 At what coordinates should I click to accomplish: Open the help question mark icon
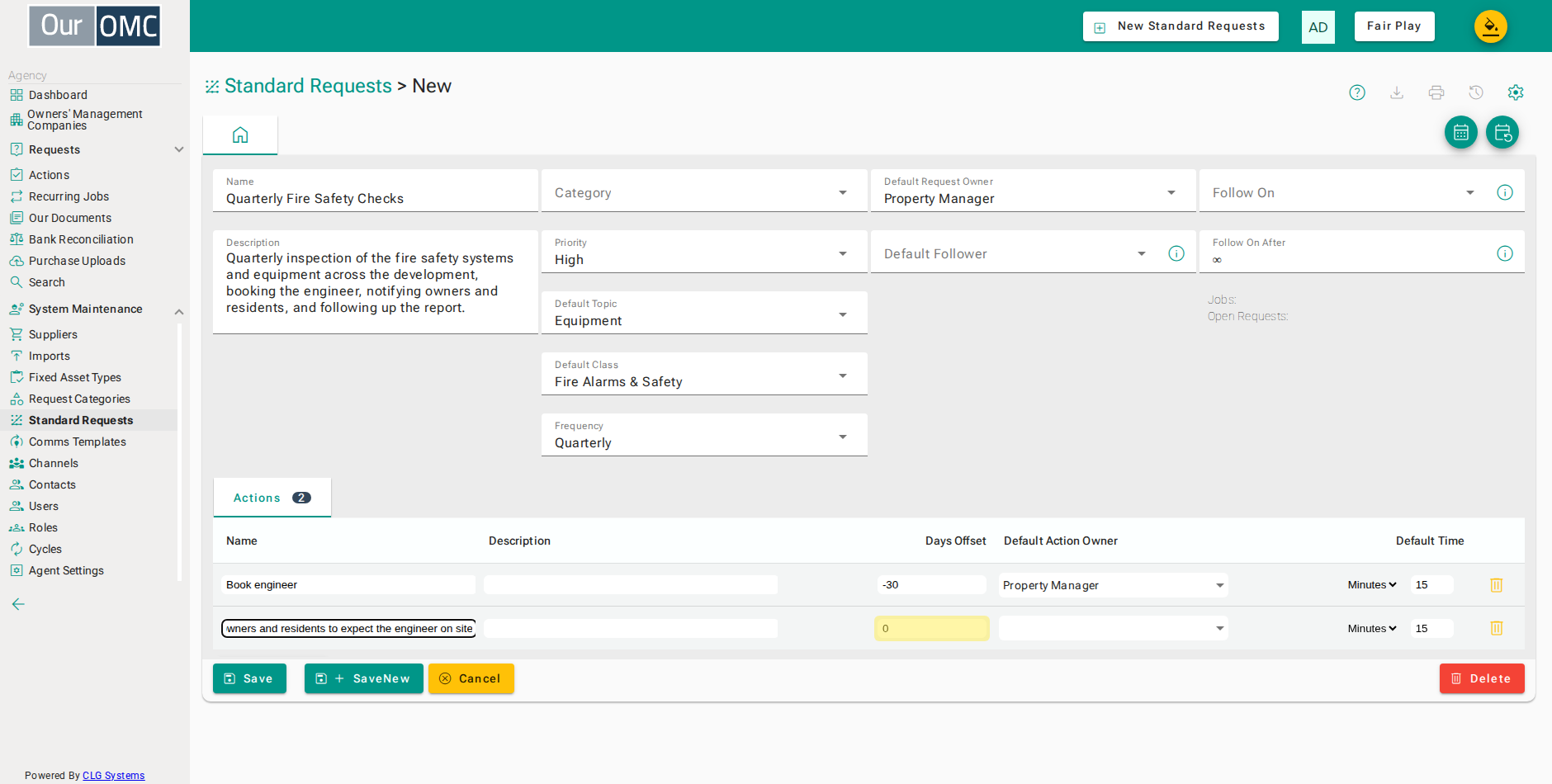tap(1357, 92)
